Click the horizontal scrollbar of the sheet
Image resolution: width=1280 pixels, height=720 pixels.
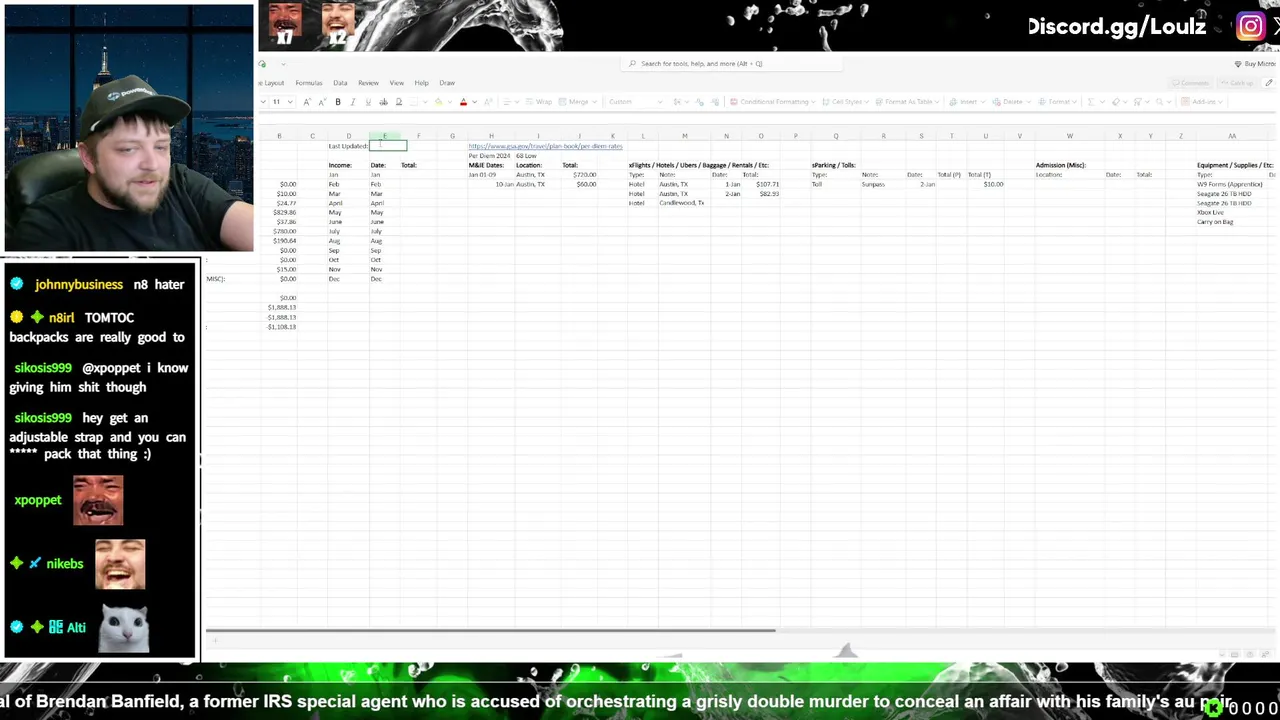pyautogui.click(x=490, y=630)
